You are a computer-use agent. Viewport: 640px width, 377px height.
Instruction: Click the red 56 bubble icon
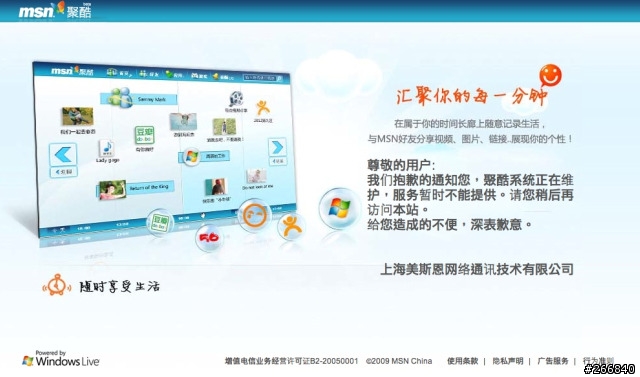209,237
